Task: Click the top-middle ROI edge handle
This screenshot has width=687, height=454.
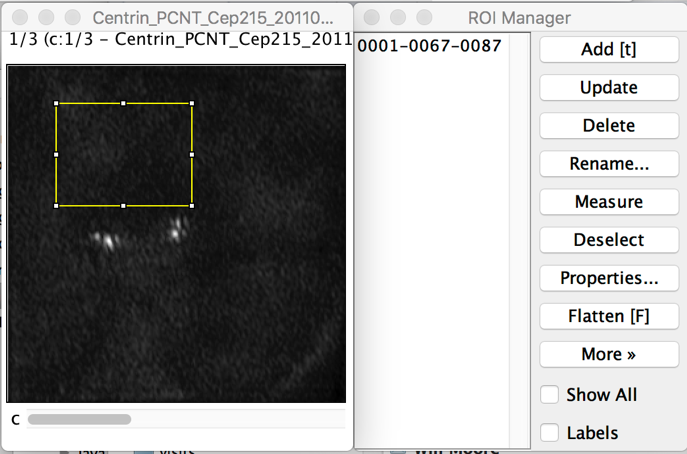Action: pyautogui.click(x=124, y=103)
